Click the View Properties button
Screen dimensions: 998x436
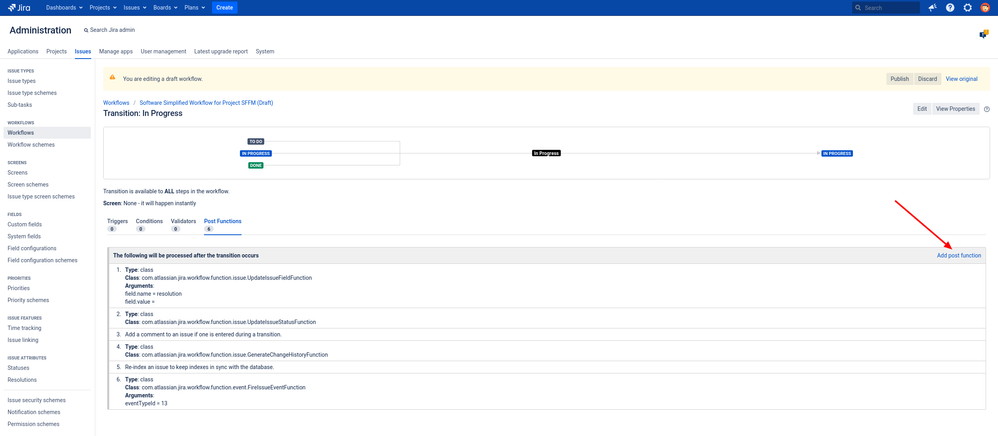pos(955,109)
